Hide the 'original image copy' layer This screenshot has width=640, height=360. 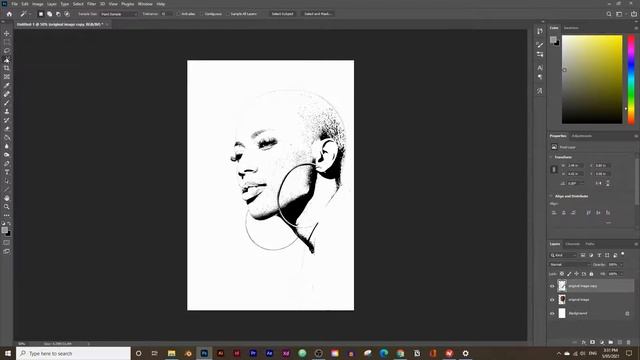click(x=552, y=286)
